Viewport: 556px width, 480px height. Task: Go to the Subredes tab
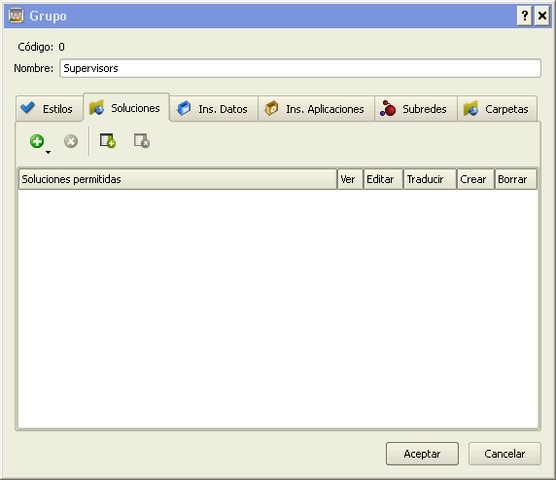(x=416, y=109)
